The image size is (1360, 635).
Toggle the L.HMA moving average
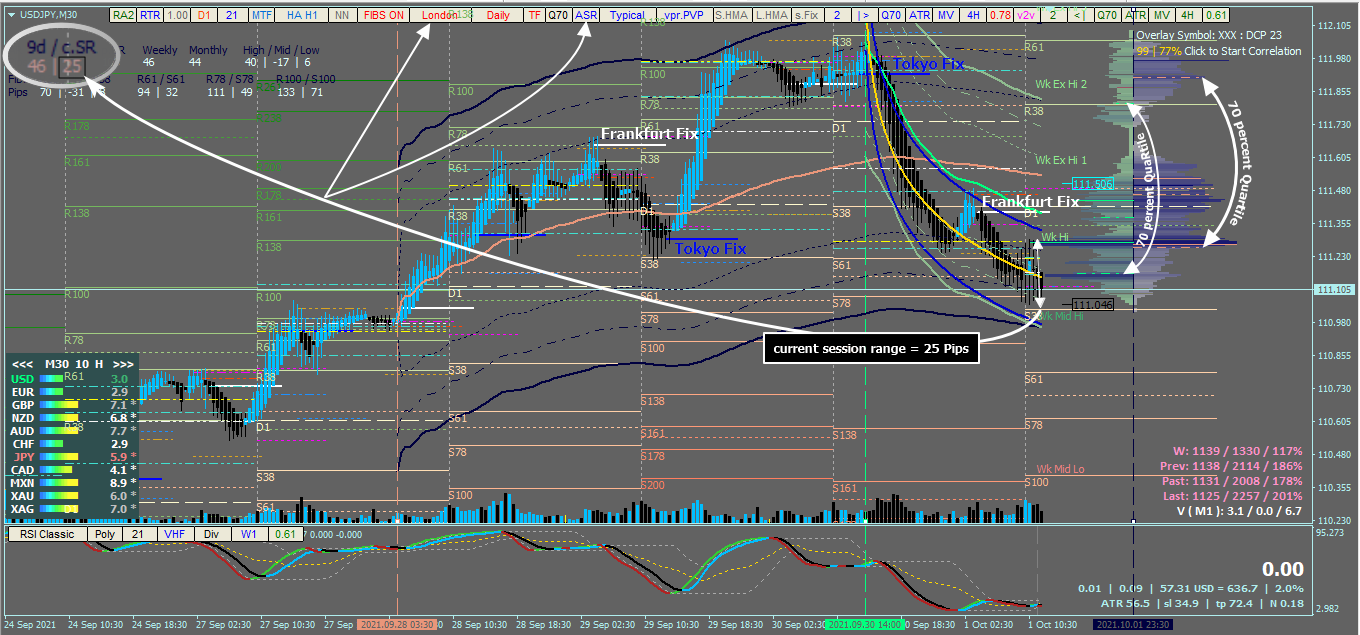point(770,15)
